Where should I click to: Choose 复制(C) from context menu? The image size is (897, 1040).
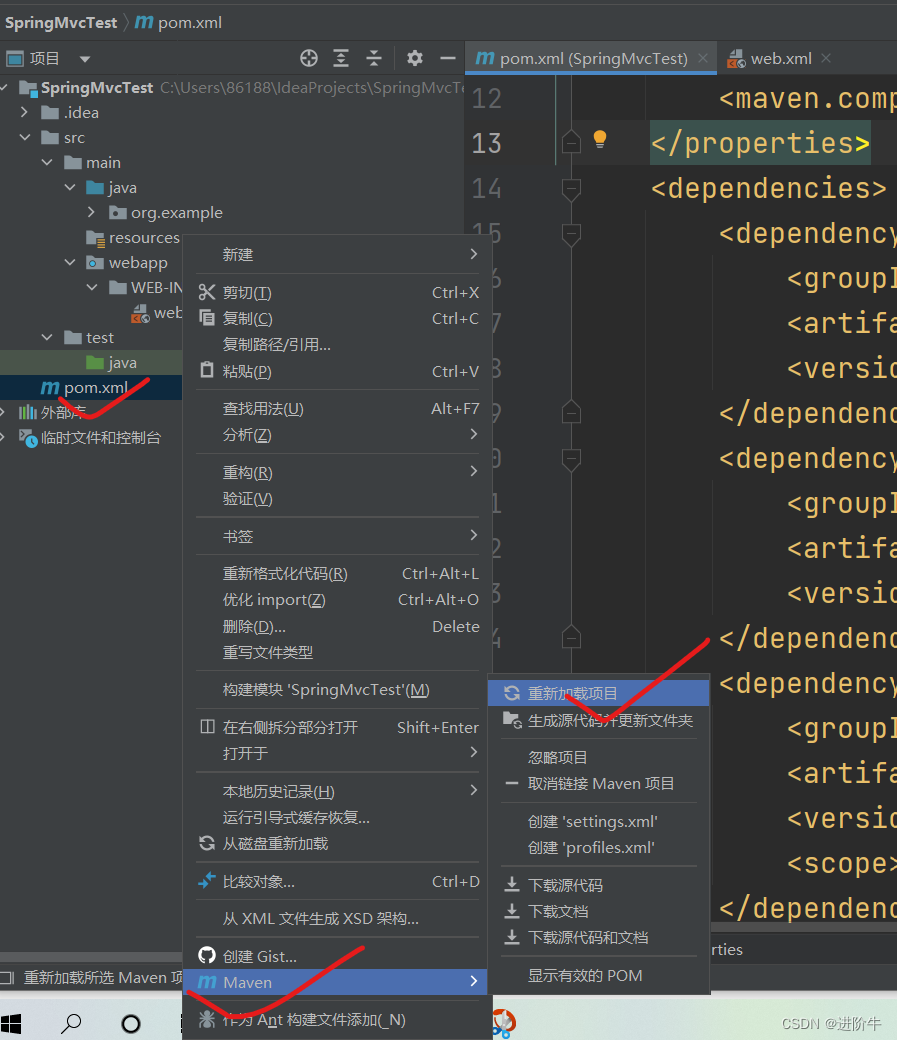tap(338, 318)
